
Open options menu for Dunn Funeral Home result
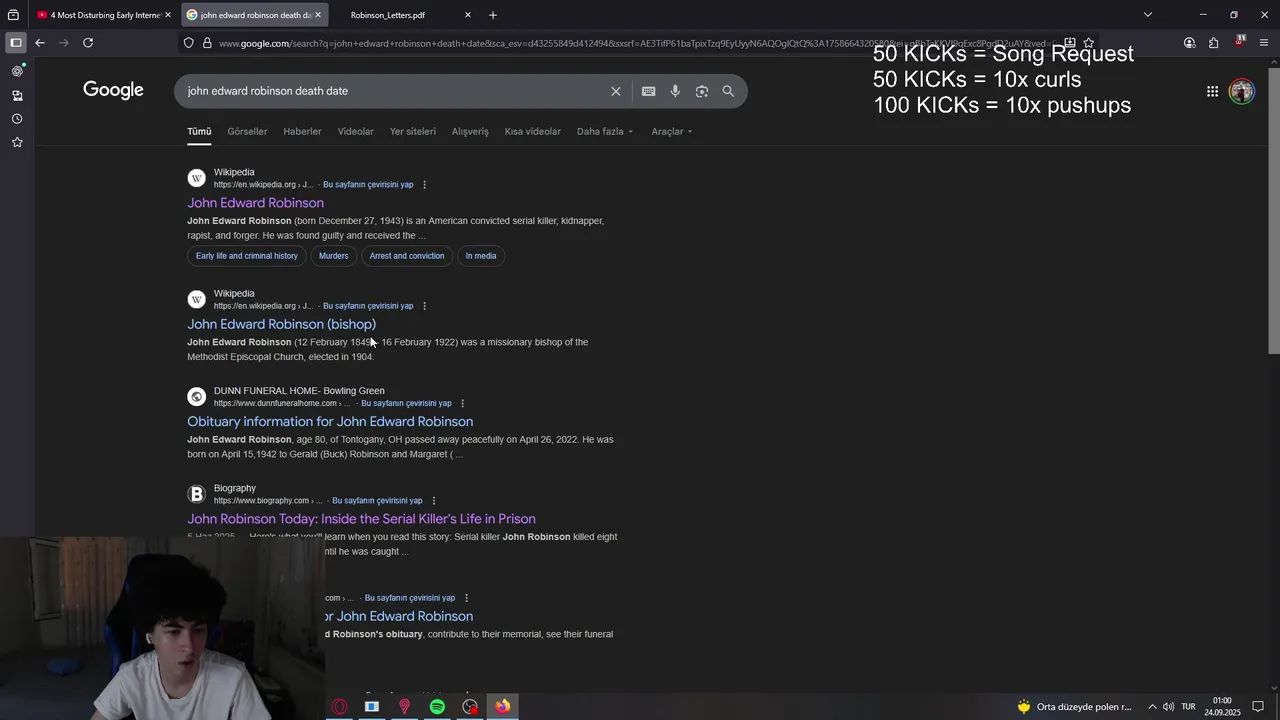pyautogui.click(x=462, y=404)
